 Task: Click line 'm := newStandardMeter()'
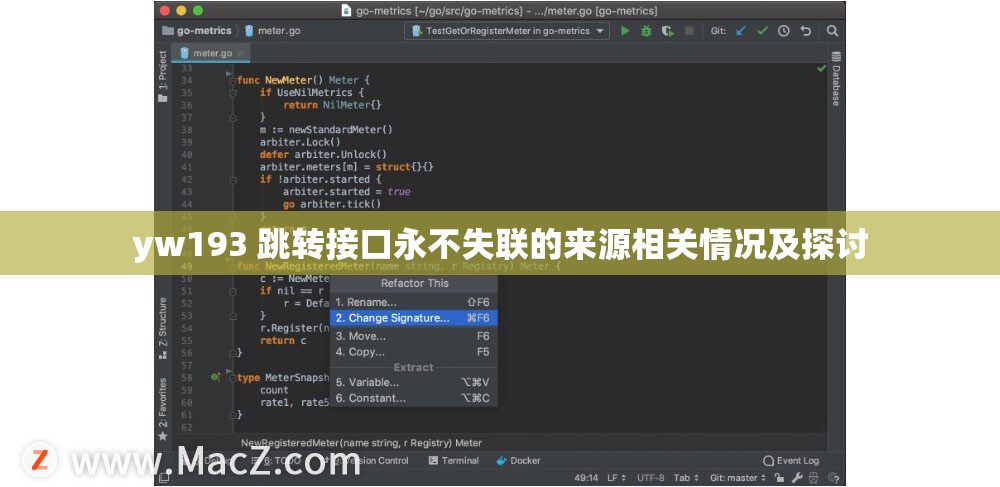coord(326,129)
